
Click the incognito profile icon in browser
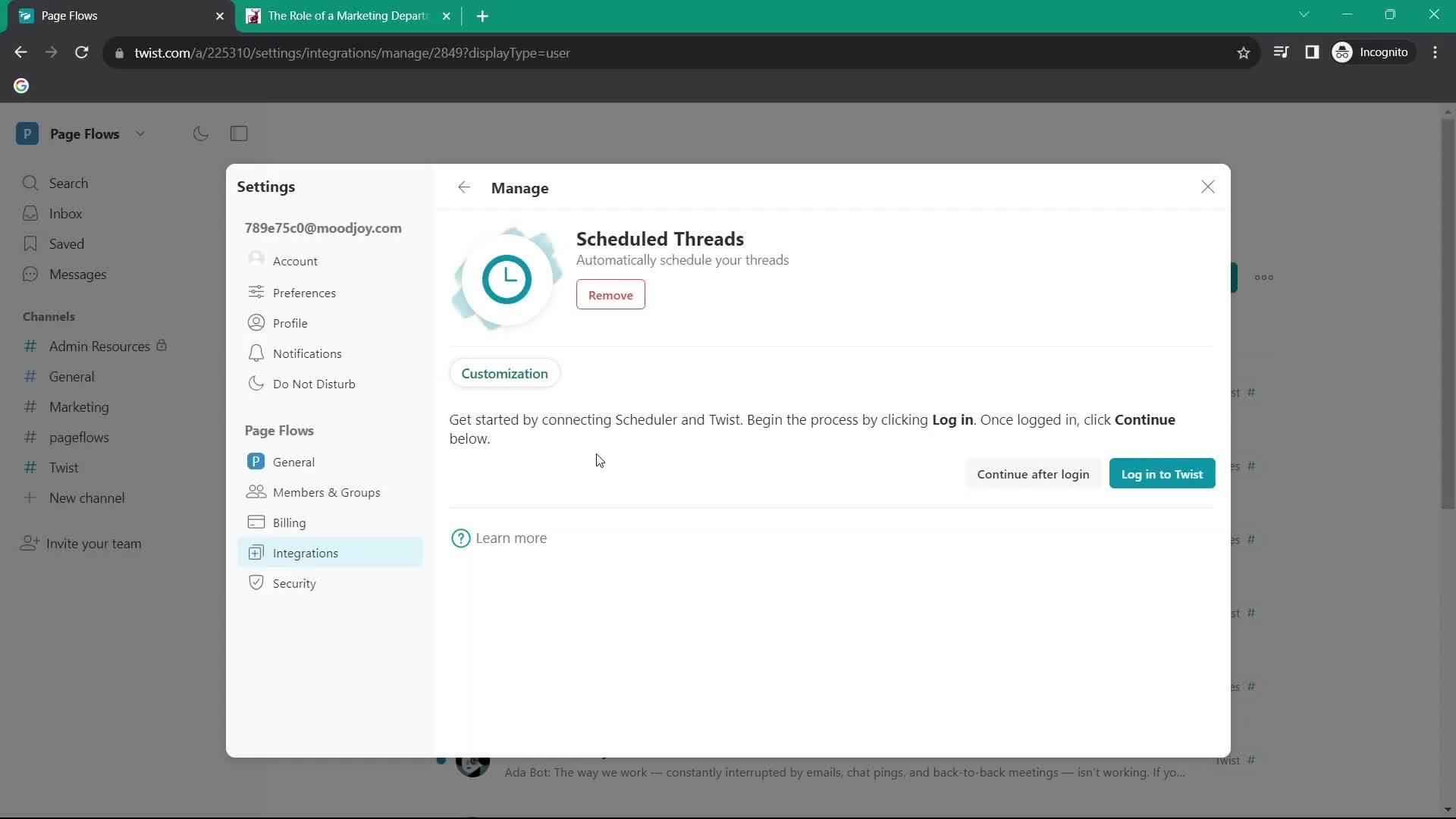click(1345, 52)
